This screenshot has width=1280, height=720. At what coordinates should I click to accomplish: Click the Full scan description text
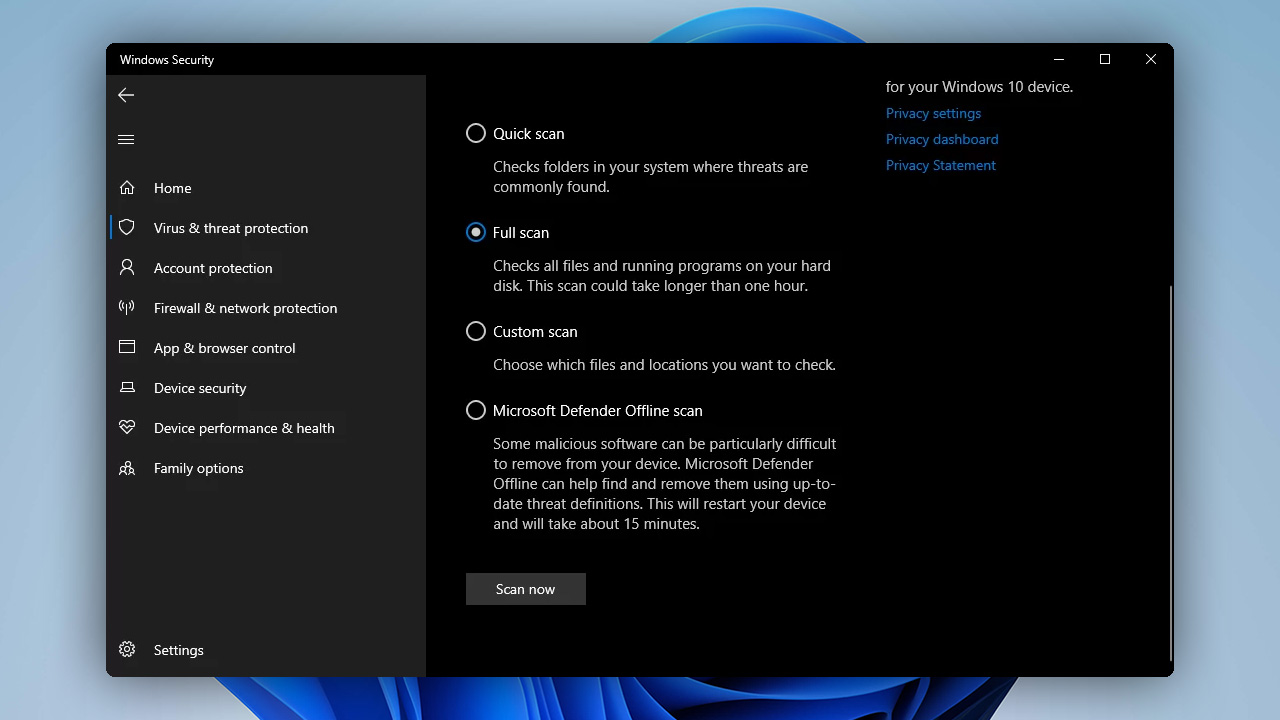click(x=662, y=276)
